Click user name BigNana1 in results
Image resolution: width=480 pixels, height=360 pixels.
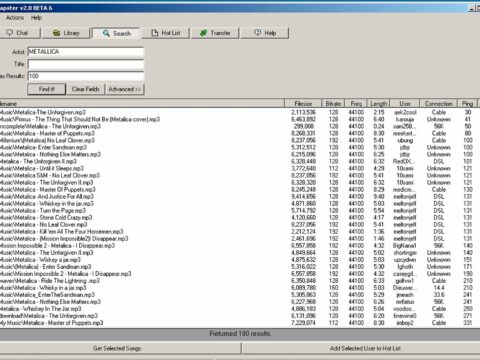click(x=404, y=246)
